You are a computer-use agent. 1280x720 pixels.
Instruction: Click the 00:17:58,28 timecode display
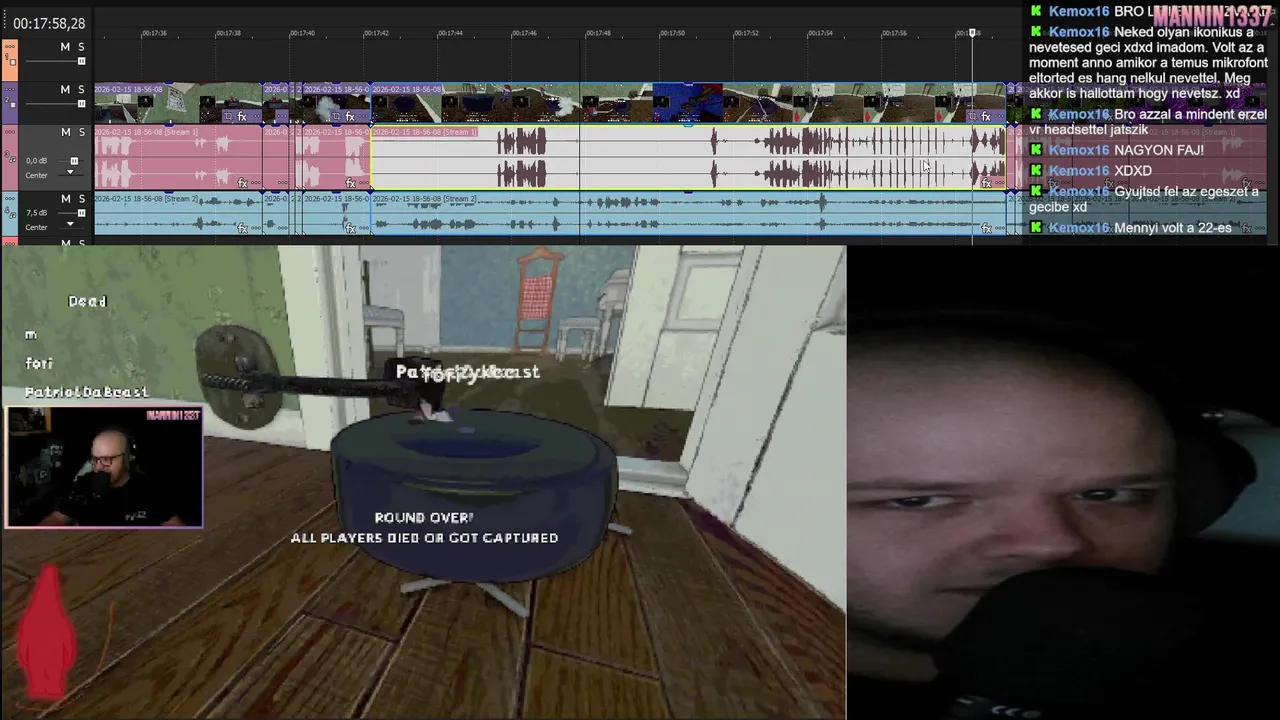(x=49, y=23)
